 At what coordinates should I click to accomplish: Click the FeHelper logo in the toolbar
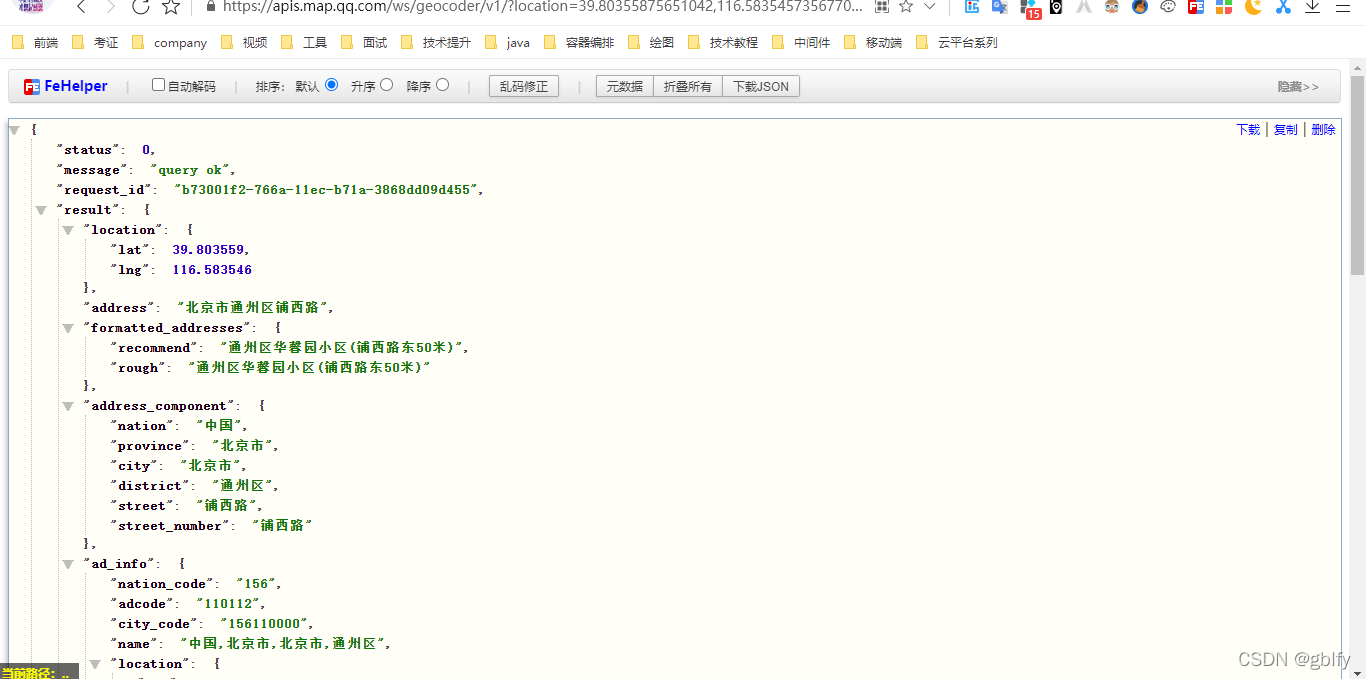[66, 86]
